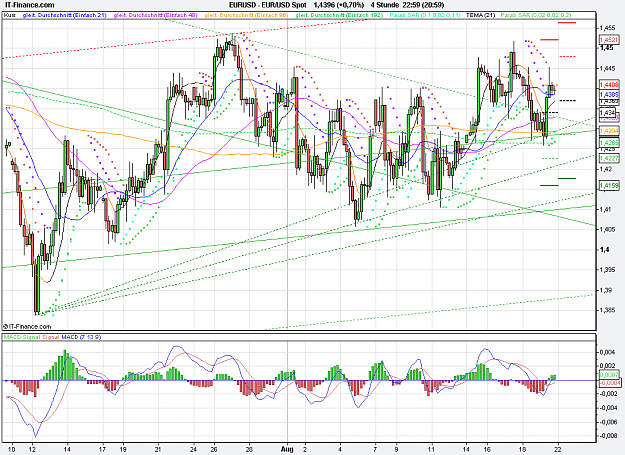
Task: Click the red 1,4408 price tag
Action: [609, 84]
